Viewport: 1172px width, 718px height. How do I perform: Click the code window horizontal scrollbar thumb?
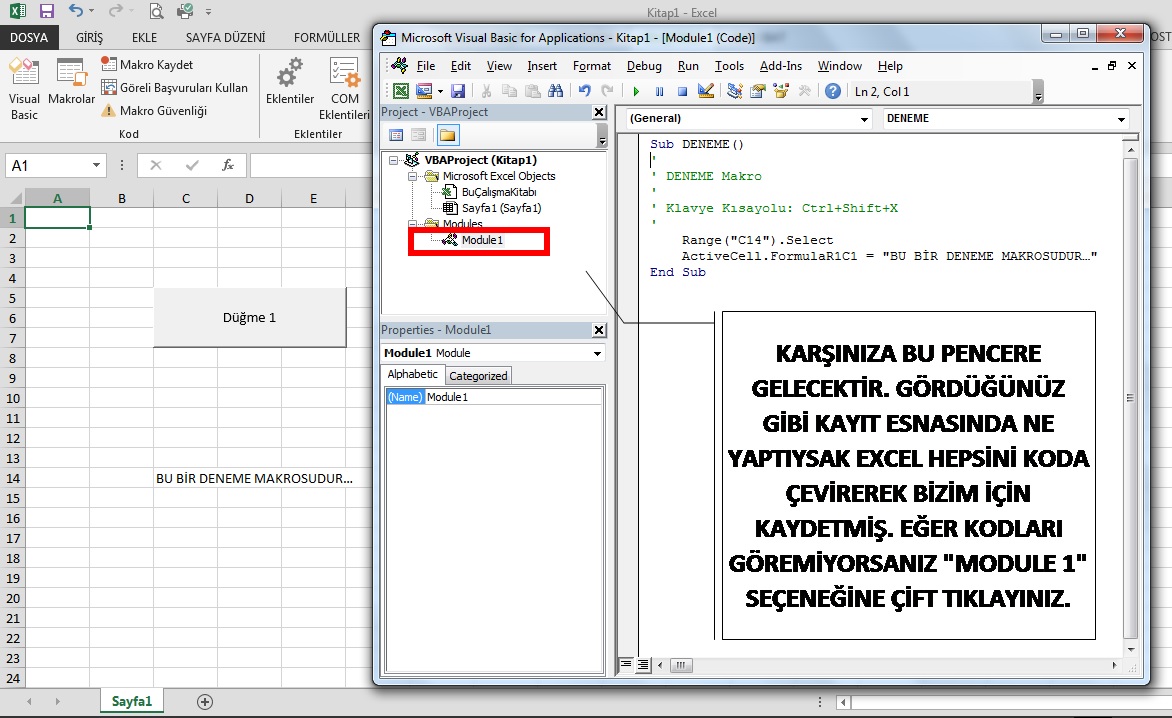(x=681, y=665)
